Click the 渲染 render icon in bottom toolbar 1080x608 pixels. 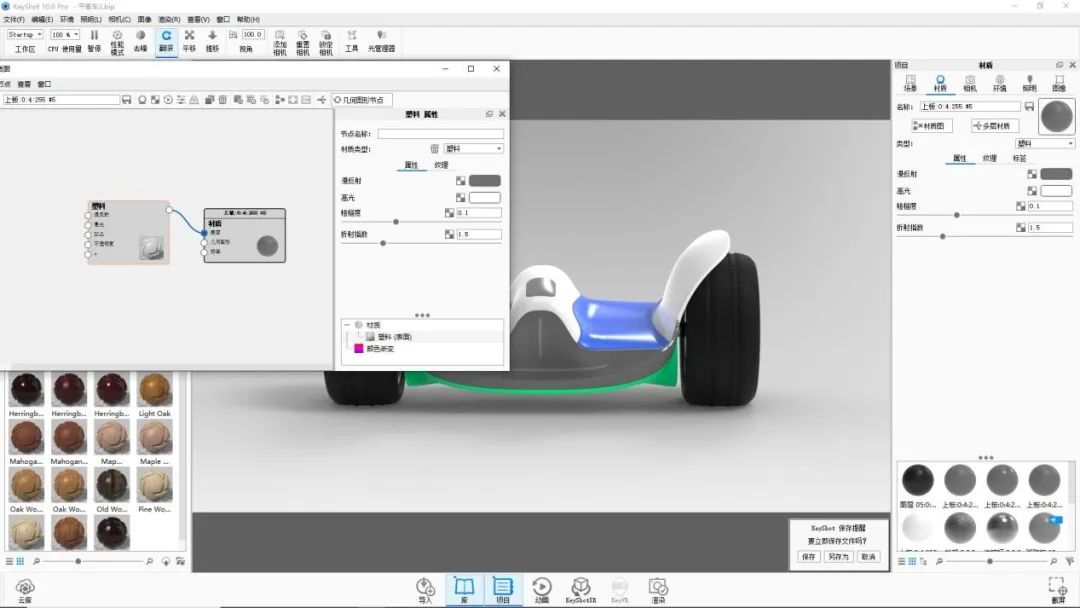pyautogui.click(x=658, y=586)
